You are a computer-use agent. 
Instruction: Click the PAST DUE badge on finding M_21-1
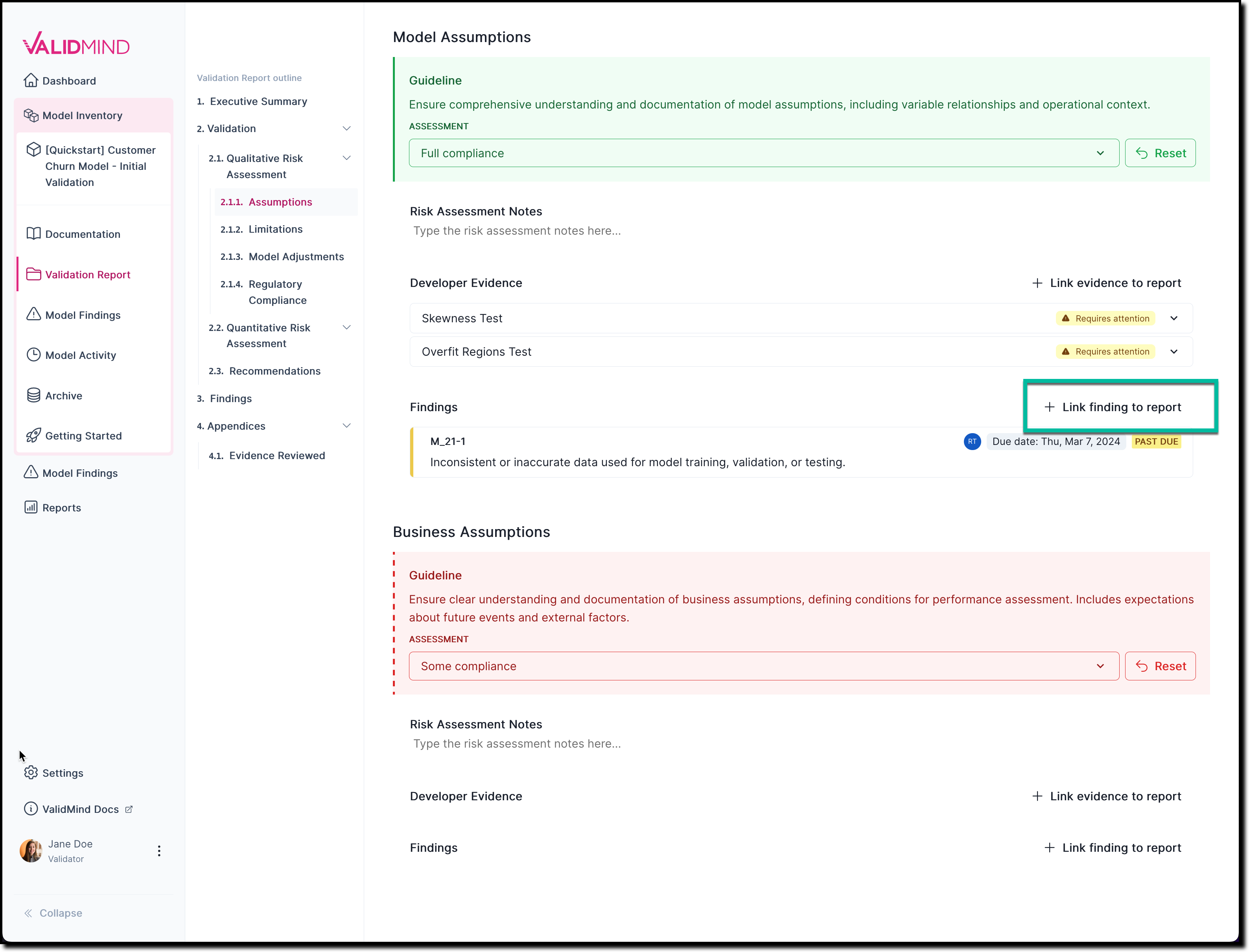pos(1156,441)
